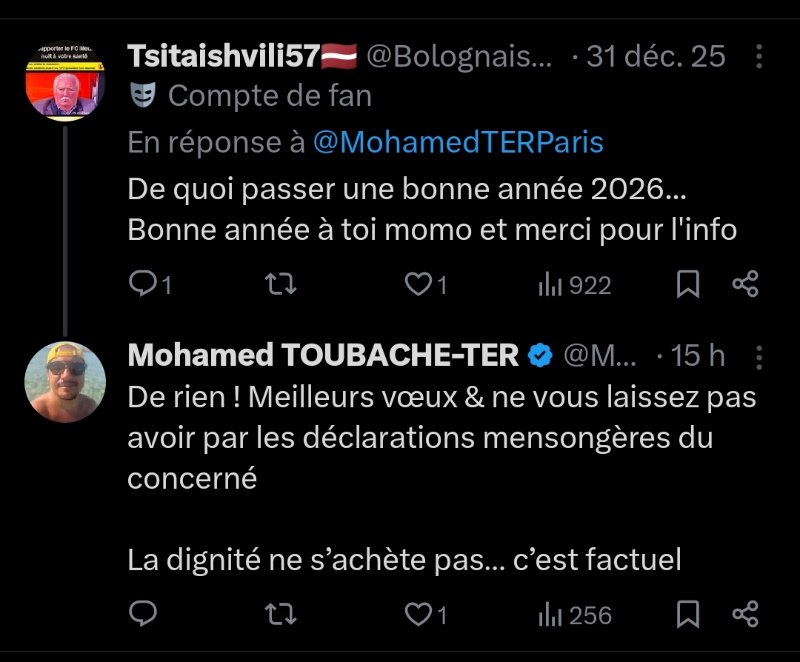Click Mohamed TOUBACHE-TER's profile avatar
800x662 pixels.
pos(66,381)
